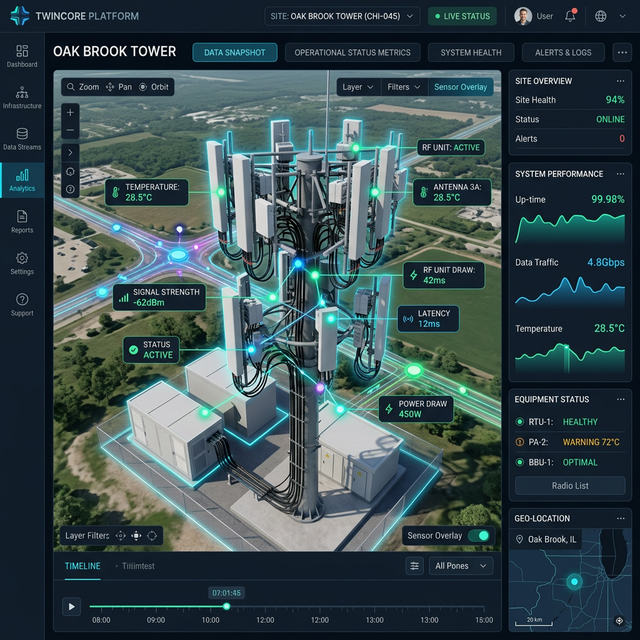Toggle the Live Status indicator
The height and width of the screenshot is (640, 640).
(462, 16)
